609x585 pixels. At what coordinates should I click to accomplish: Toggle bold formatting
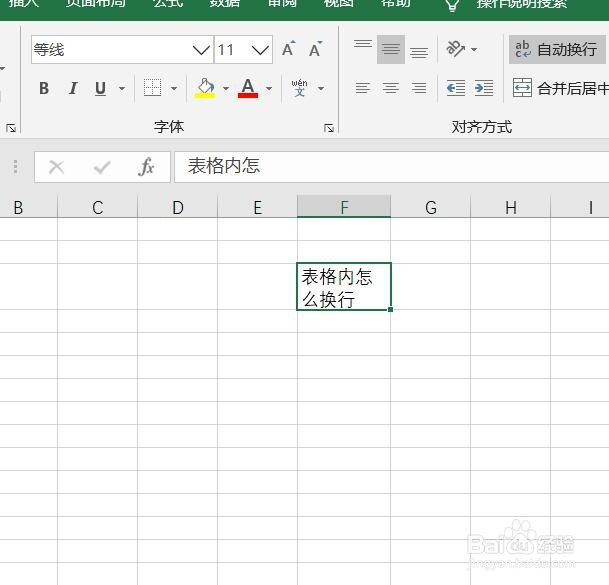click(44, 88)
